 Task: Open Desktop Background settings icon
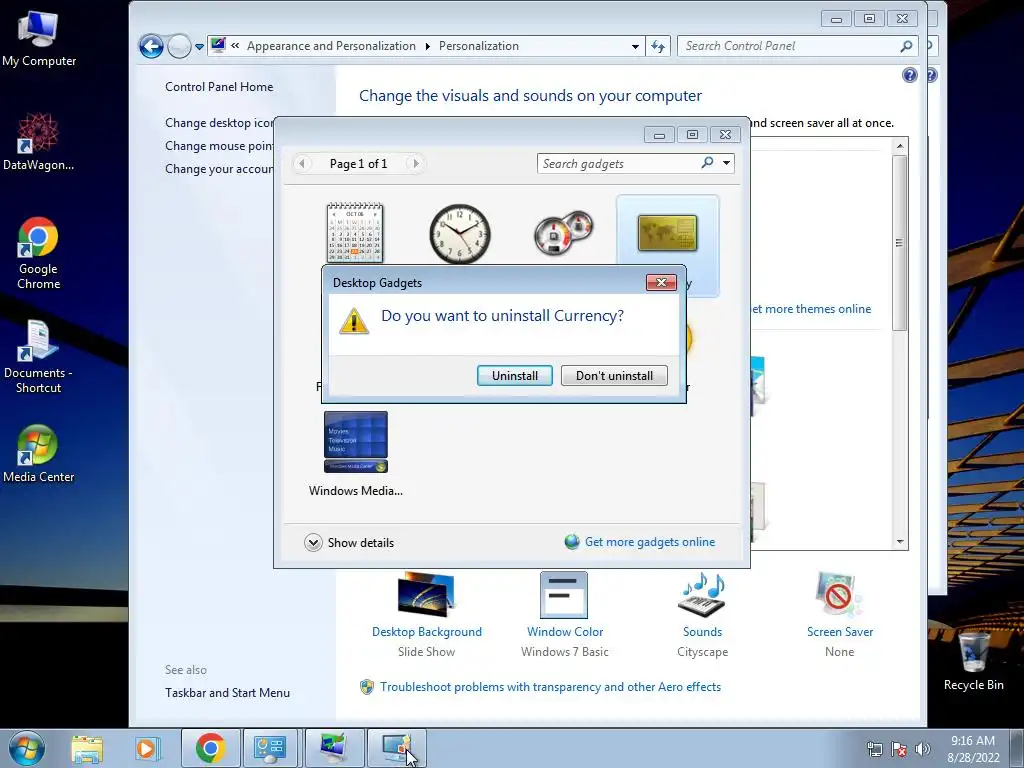[x=426, y=594]
